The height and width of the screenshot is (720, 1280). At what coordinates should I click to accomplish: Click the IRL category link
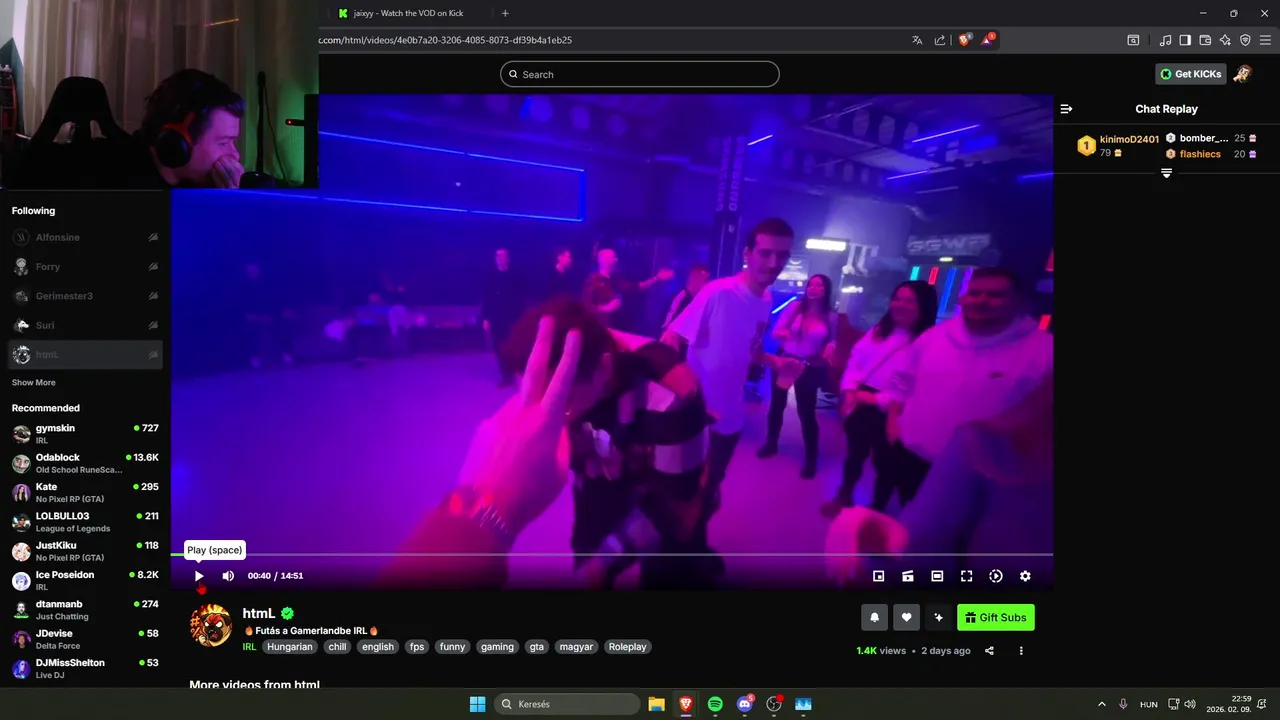249,647
